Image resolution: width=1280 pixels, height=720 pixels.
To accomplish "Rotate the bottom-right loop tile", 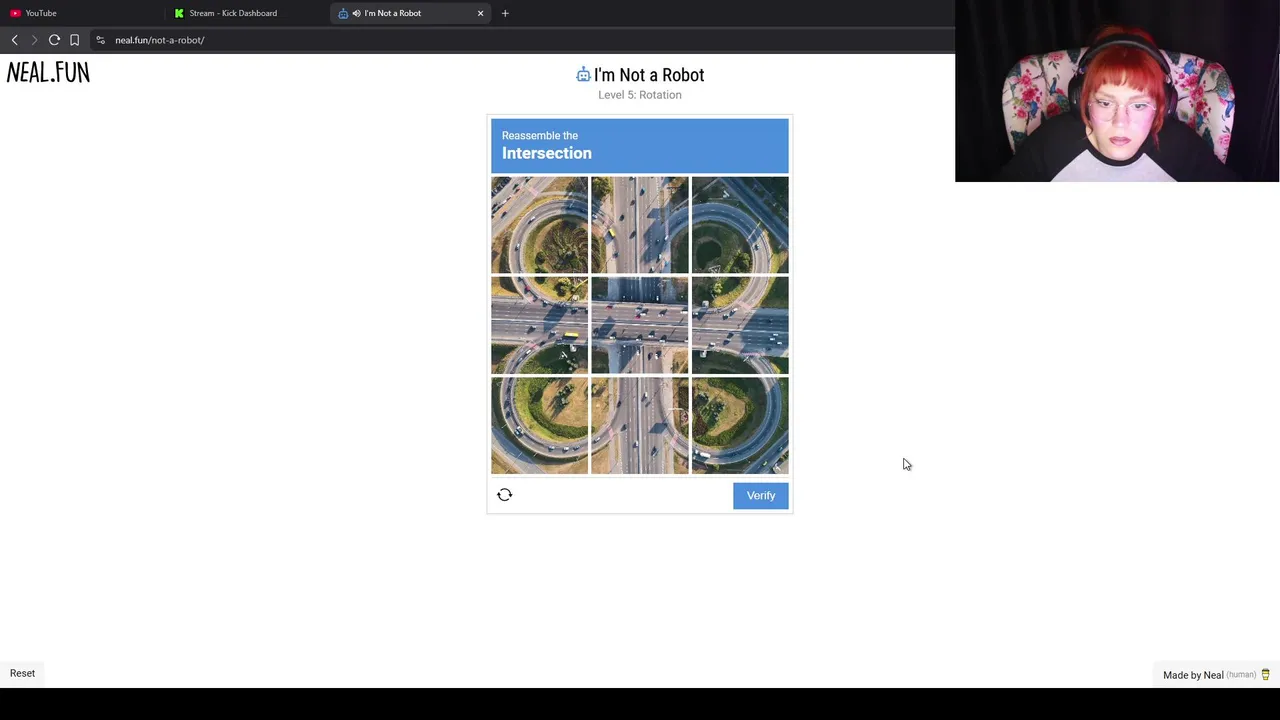I will pyautogui.click(x=740, y=425).
